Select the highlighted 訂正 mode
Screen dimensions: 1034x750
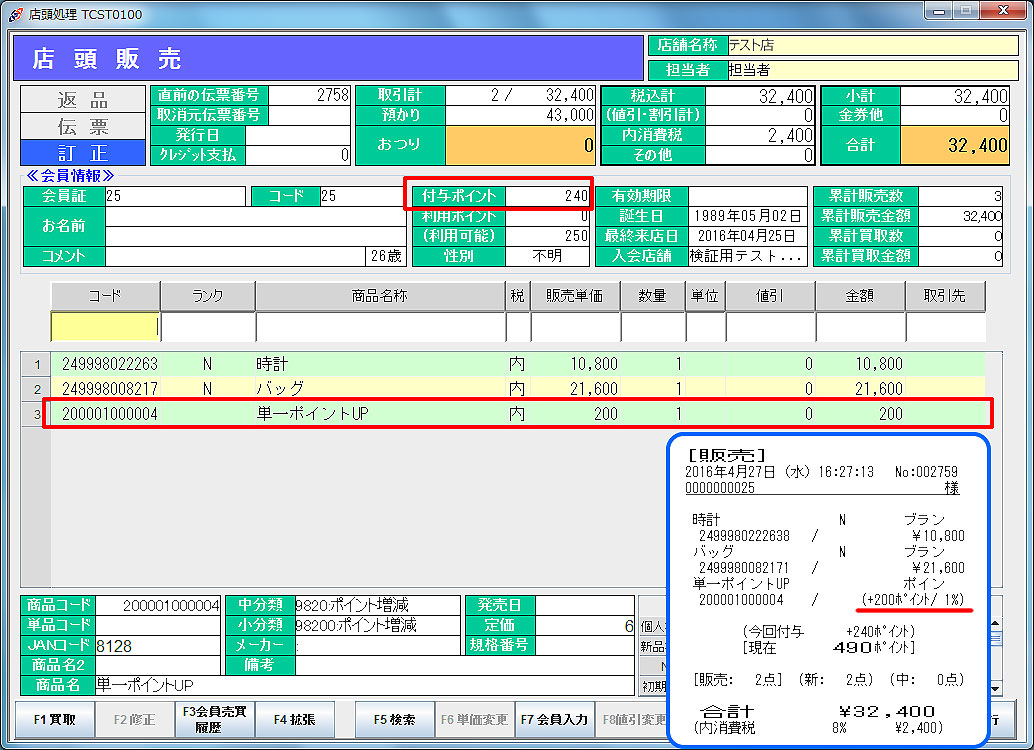[x=82, y=153]
